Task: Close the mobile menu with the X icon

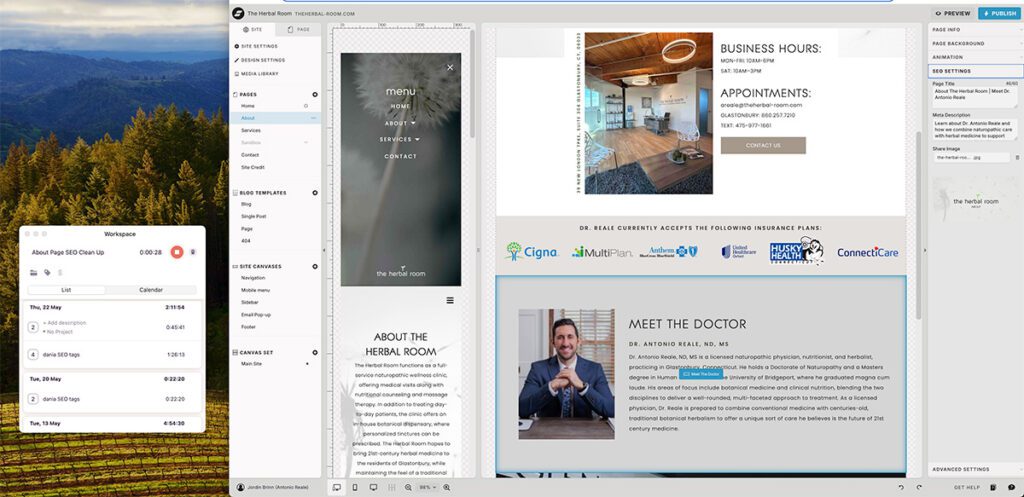Action: coord(449,67)
